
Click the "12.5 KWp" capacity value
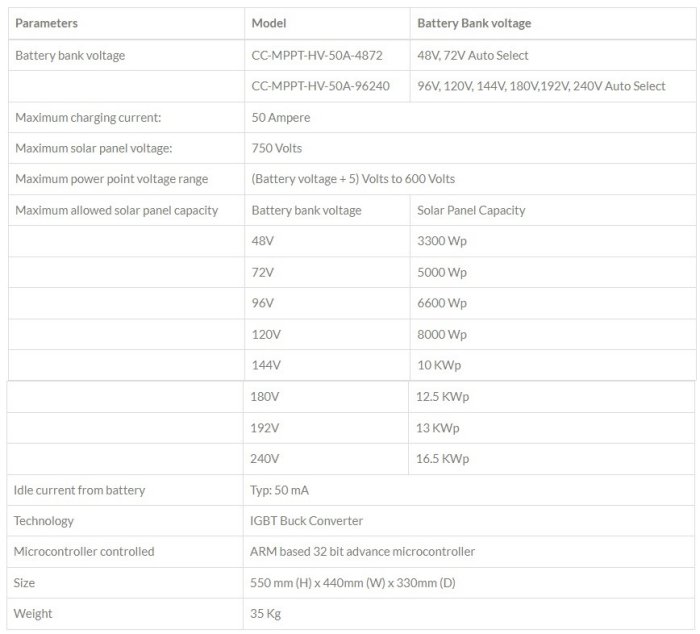point(442,397)
